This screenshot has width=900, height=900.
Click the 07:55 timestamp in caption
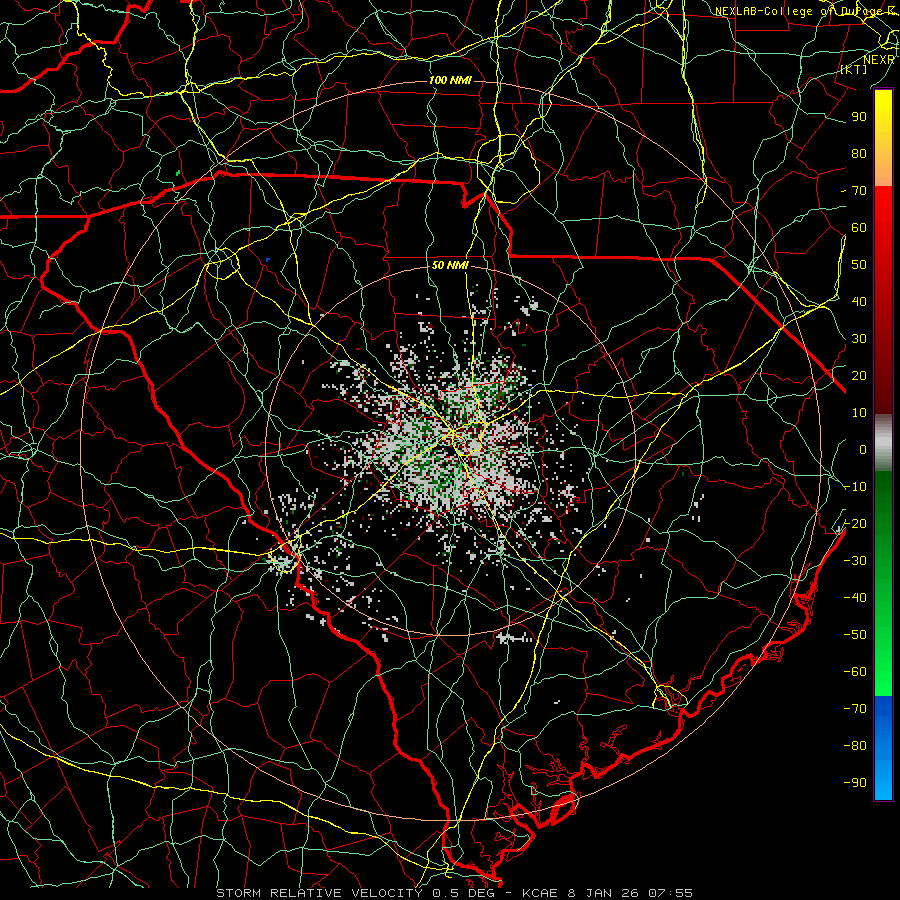tap(670, 893)
